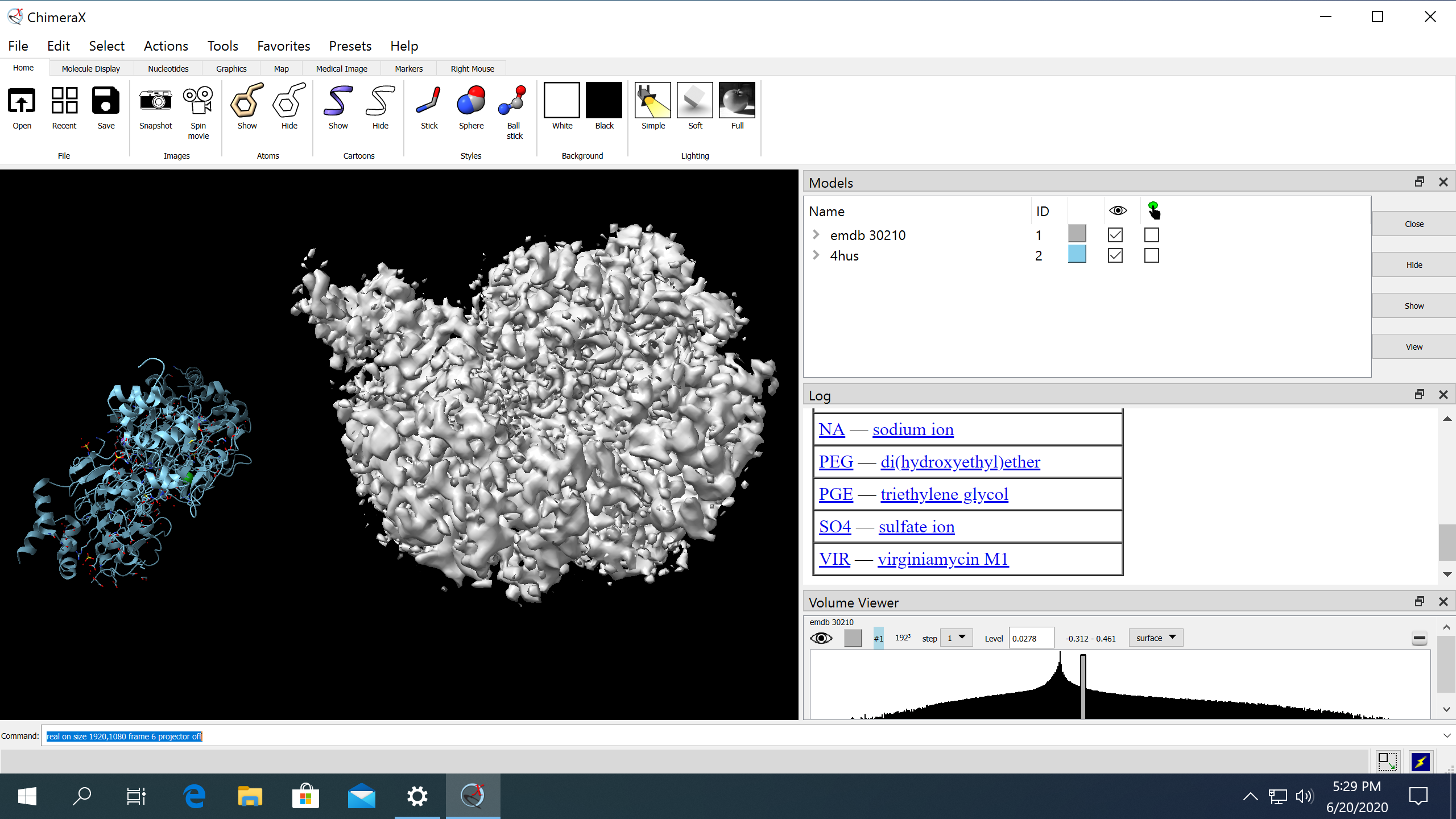
Task: Set lighting to Soft
Action: 695,101
